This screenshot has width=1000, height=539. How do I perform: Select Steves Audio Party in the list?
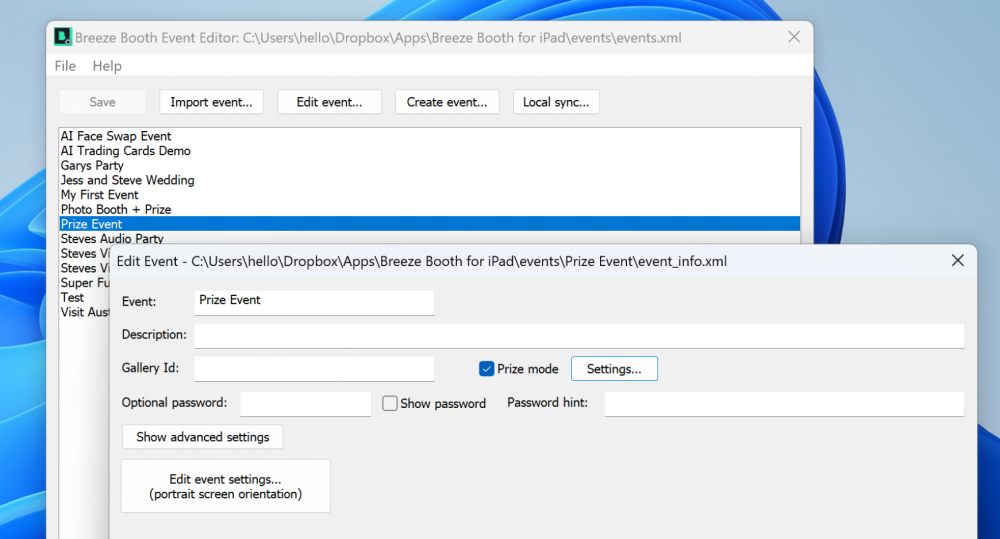(x=430, y=238)
